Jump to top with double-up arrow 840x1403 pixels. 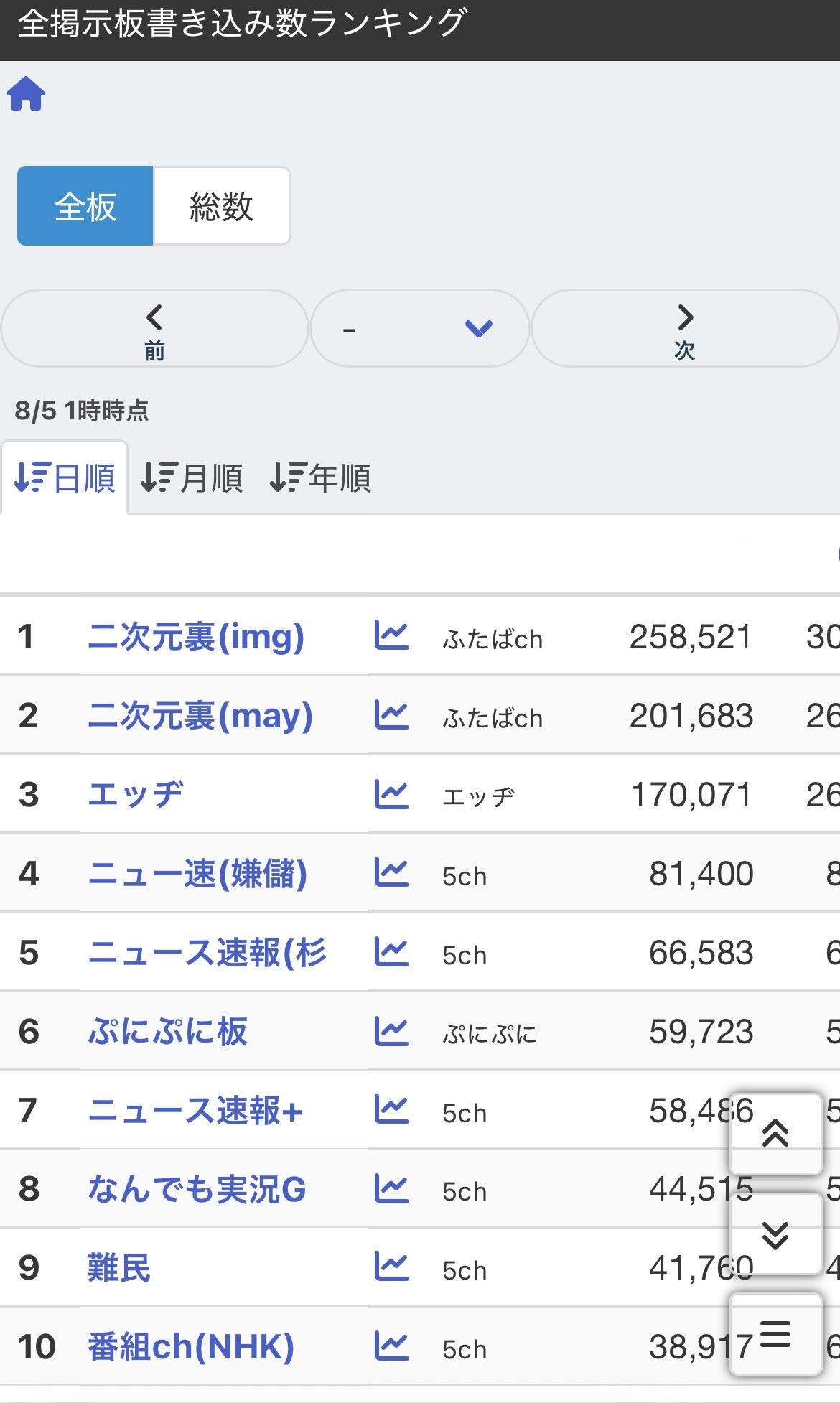click(x=775, y=1134)
